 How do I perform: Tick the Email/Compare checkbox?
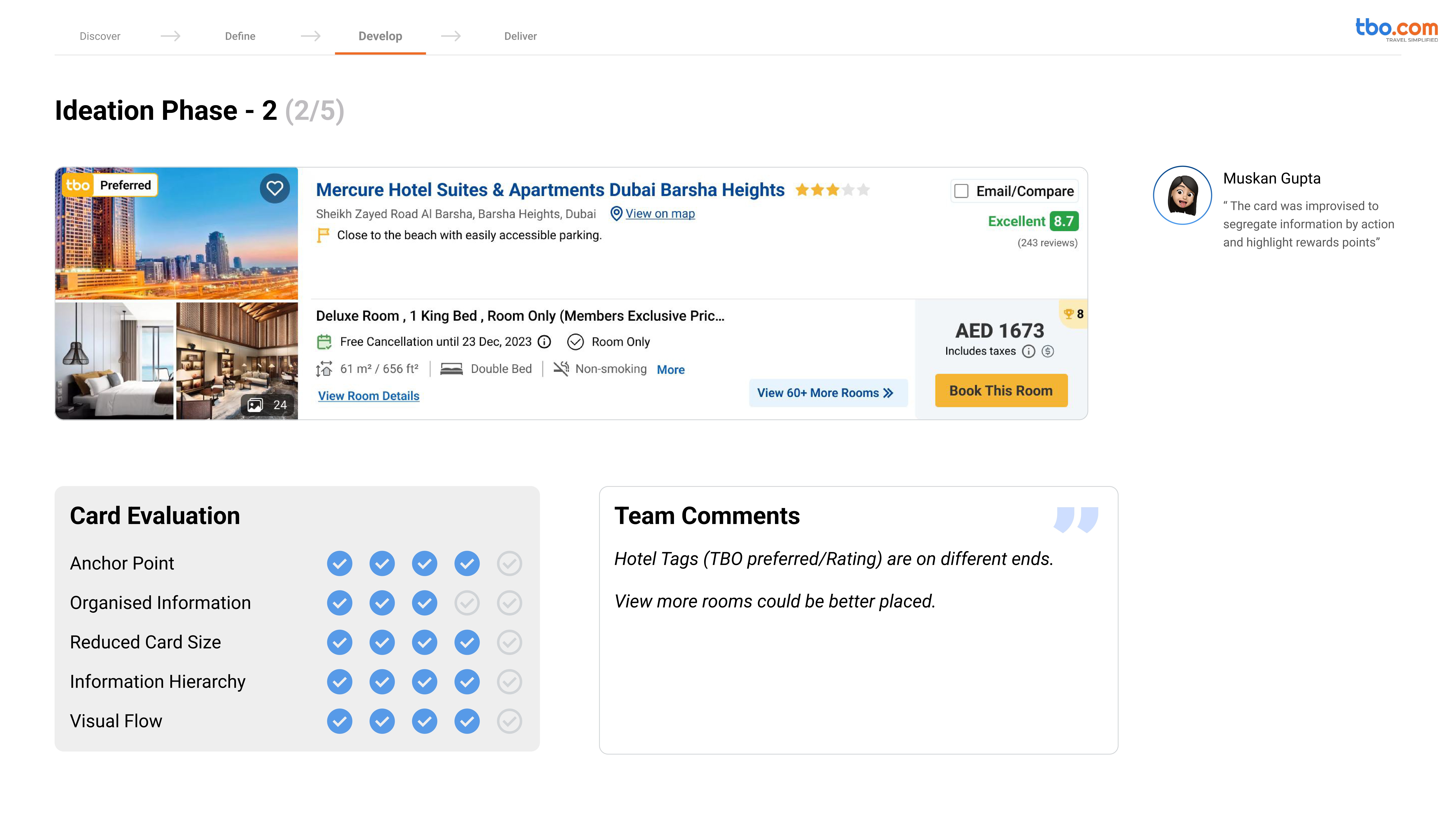coord(962,191)
